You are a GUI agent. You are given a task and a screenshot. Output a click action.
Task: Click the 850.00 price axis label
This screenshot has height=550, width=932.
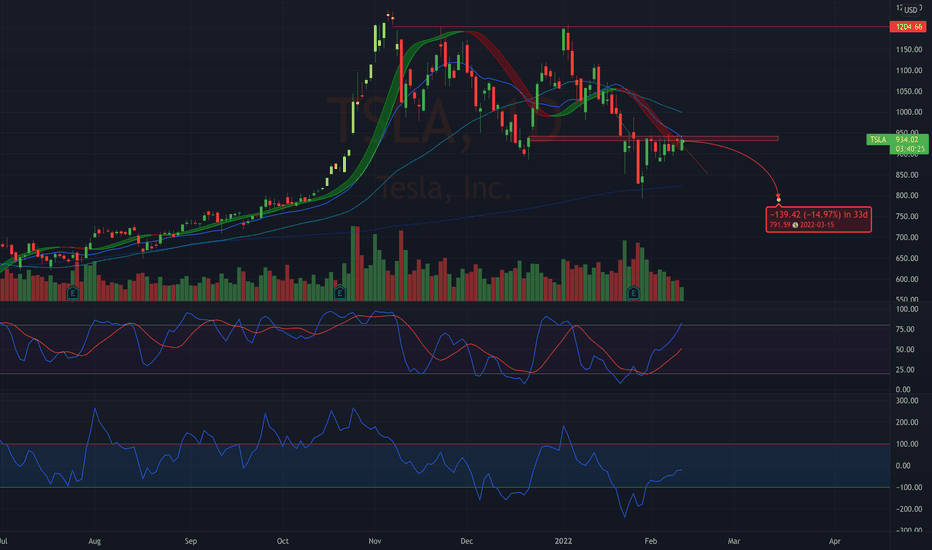click(909, 175)
